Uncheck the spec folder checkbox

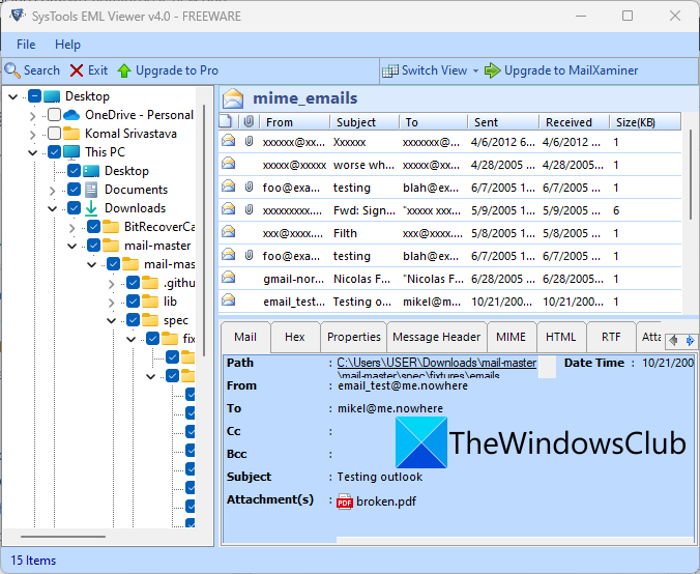pyautogui.click(x=133, y=320)
